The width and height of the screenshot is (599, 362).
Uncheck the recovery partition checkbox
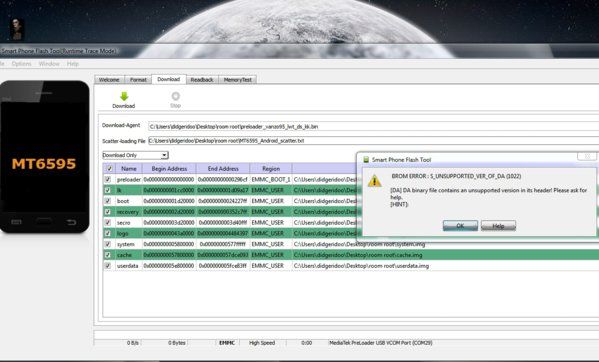point(108,212)
